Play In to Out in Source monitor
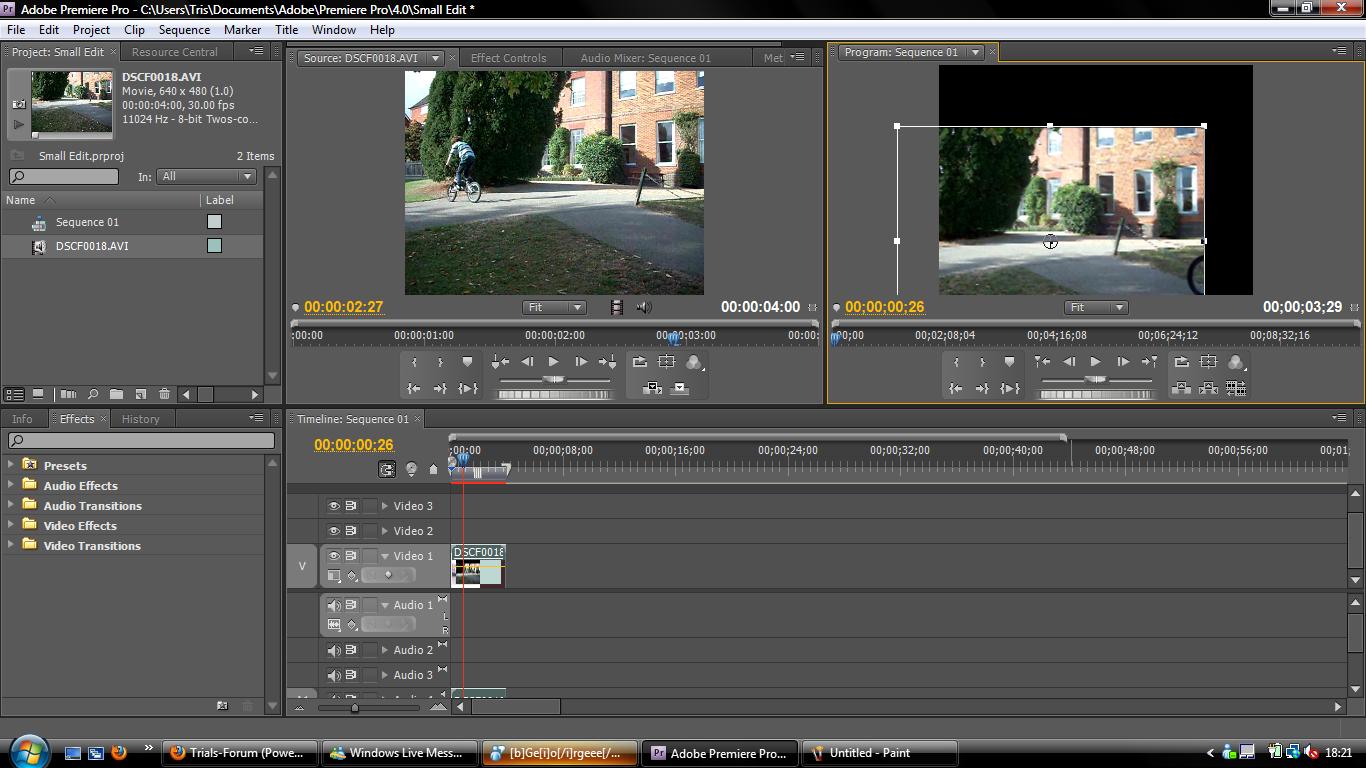This screenshot has height=768, width=1366. (467, 388)
